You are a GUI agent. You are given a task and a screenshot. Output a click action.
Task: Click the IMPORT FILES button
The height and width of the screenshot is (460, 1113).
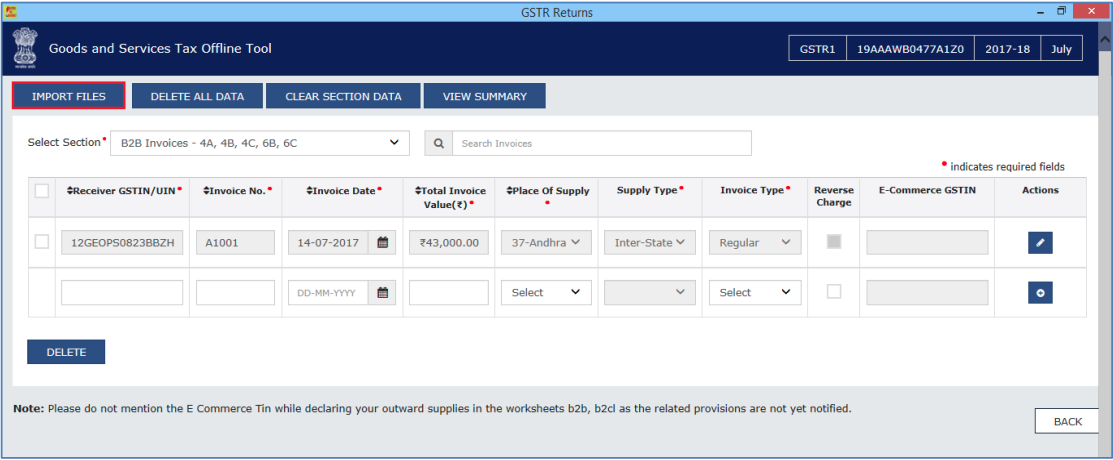(x=69, y=96)
